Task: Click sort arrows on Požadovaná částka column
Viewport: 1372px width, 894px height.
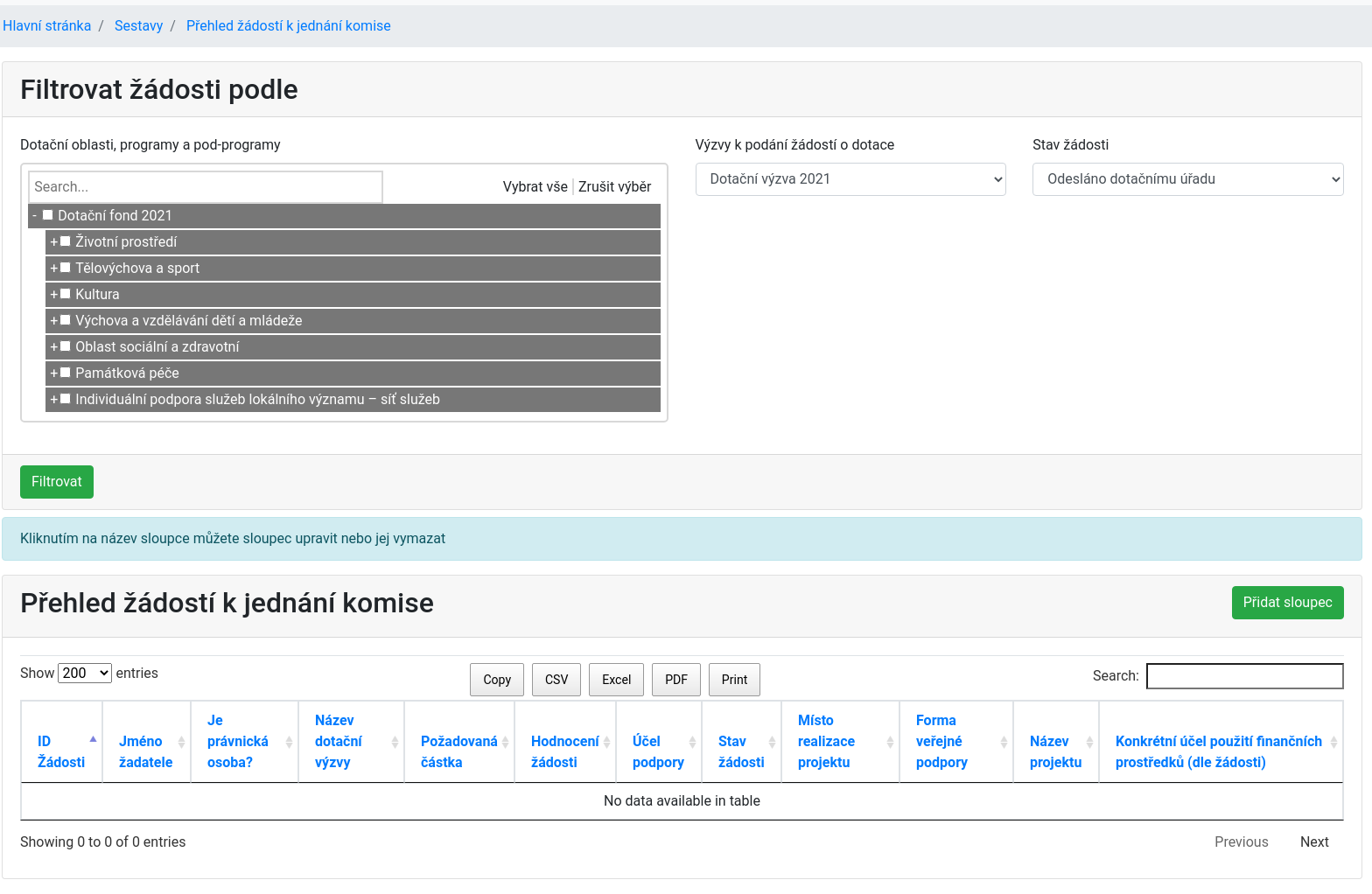Action: click(x=505, y=742)
